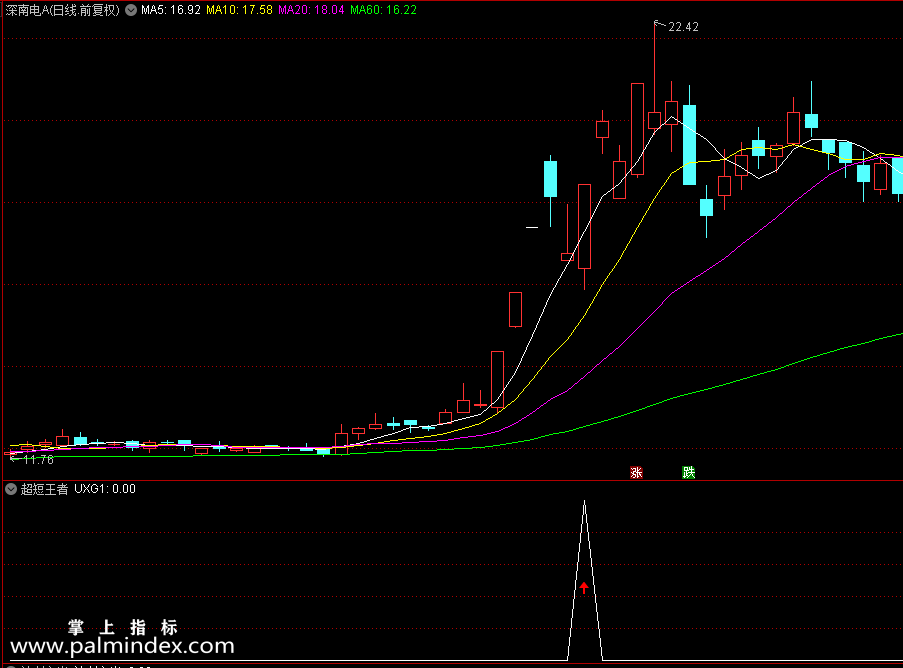Screen dimensions: 903x668
Task: Open the dropdown beside the 深南电A title
Action: (x=131, y=10)
